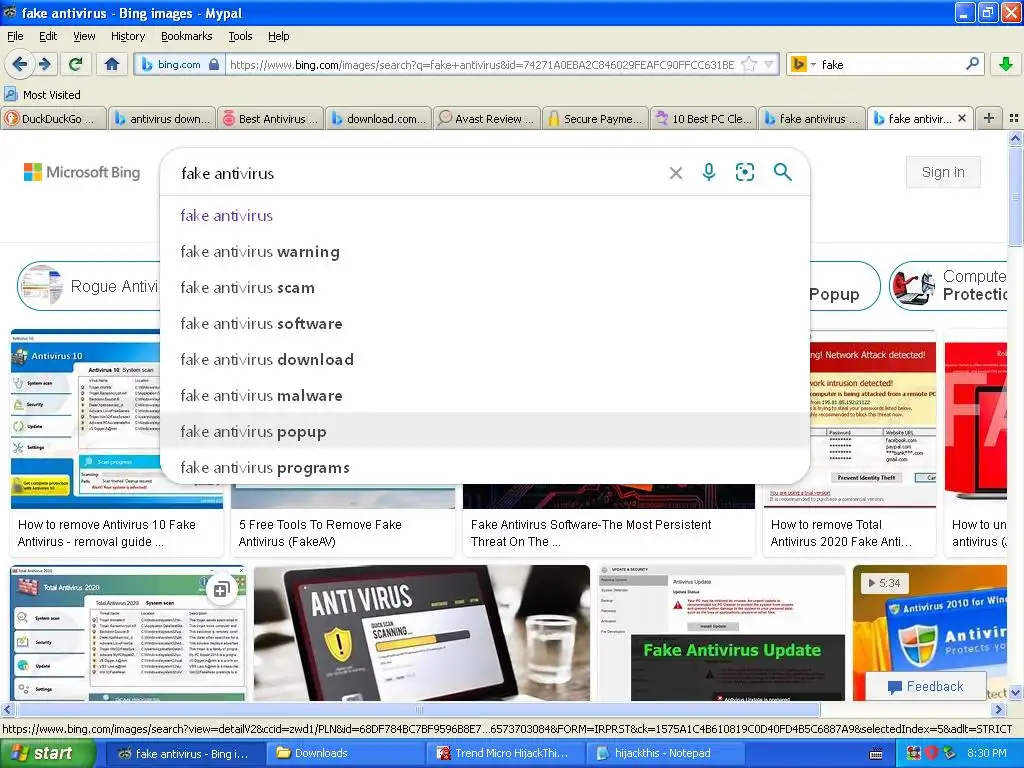Switch to Downloads taskbar window
Image resolution: width=1024 pixels, height=768 pixels.
coord(347,753)
